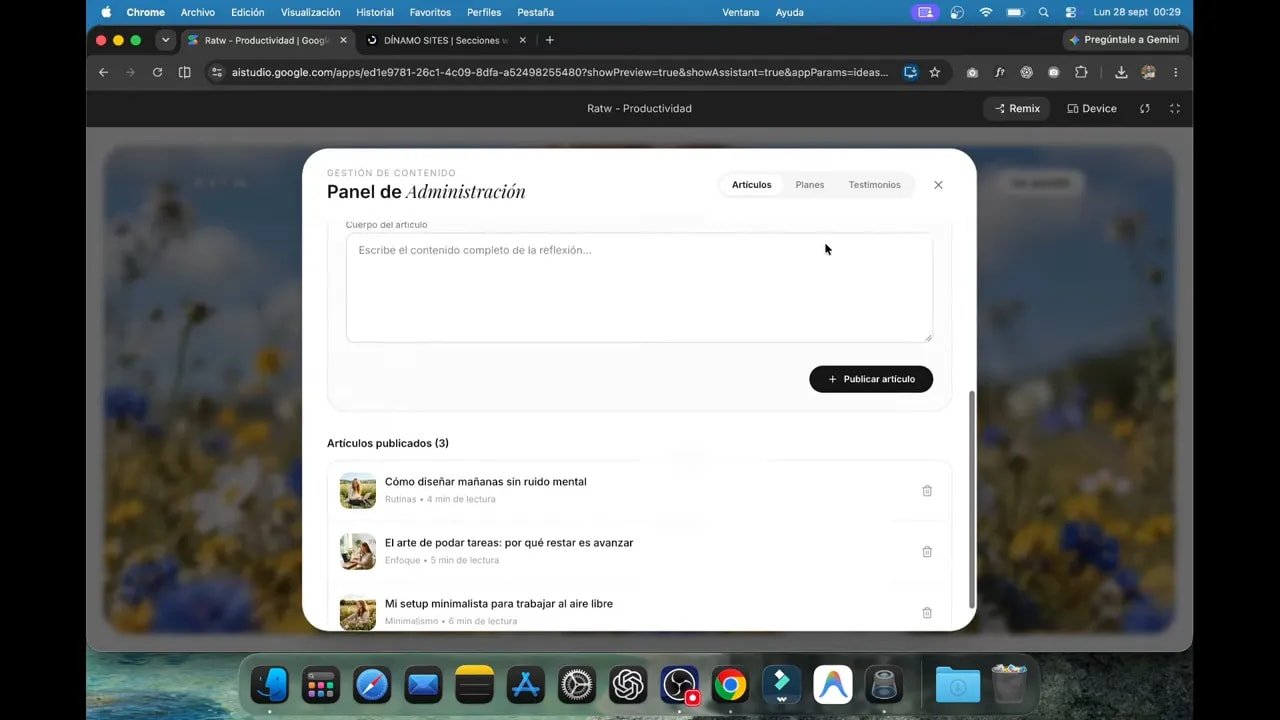Switch to the Planes tab
Image resolution: width=1280 pixels, height=720 pixels.
(810, 185)
